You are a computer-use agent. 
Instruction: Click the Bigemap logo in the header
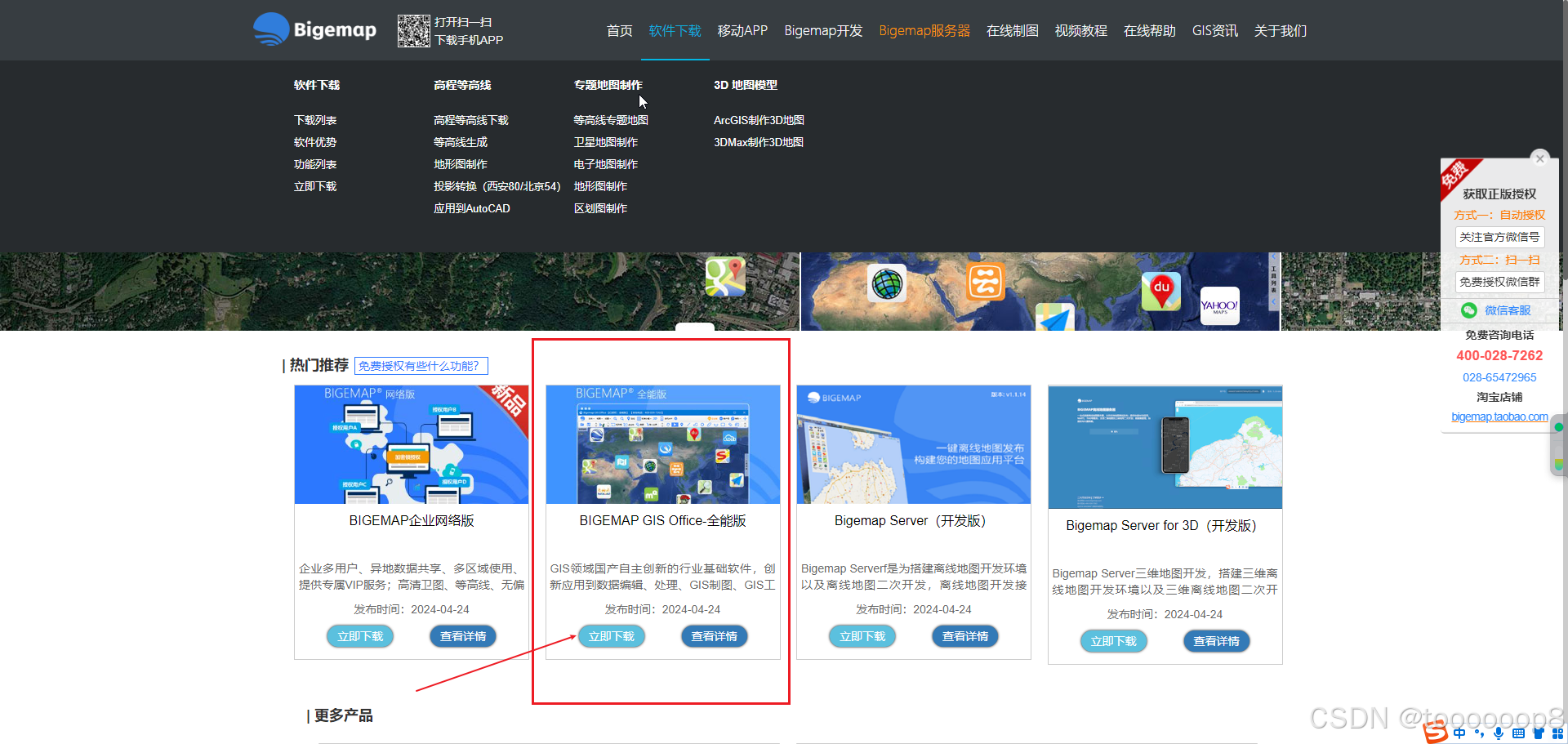tap(315, 29)
